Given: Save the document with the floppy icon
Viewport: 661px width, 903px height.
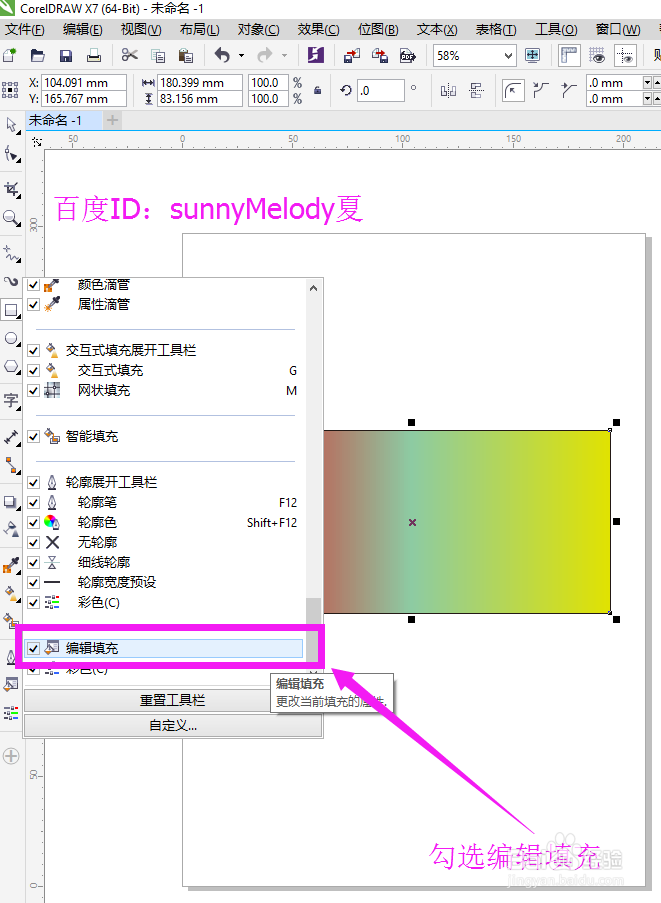Looking at the screenshot, I should 66,55.
